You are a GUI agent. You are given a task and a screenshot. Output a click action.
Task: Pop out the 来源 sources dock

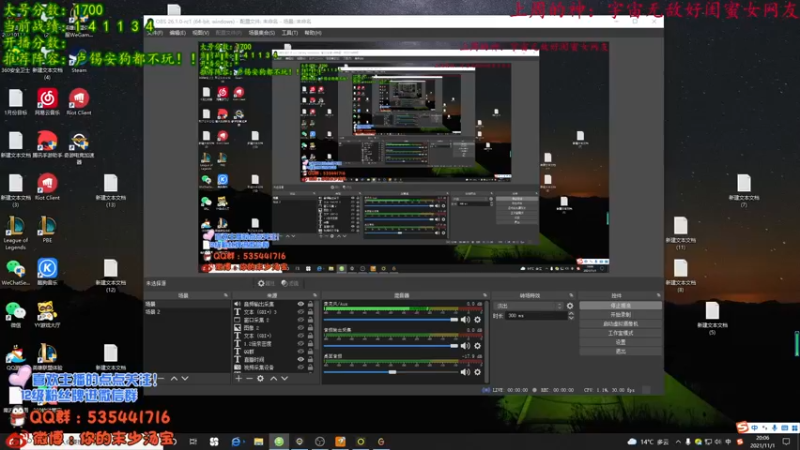(315, 295)
